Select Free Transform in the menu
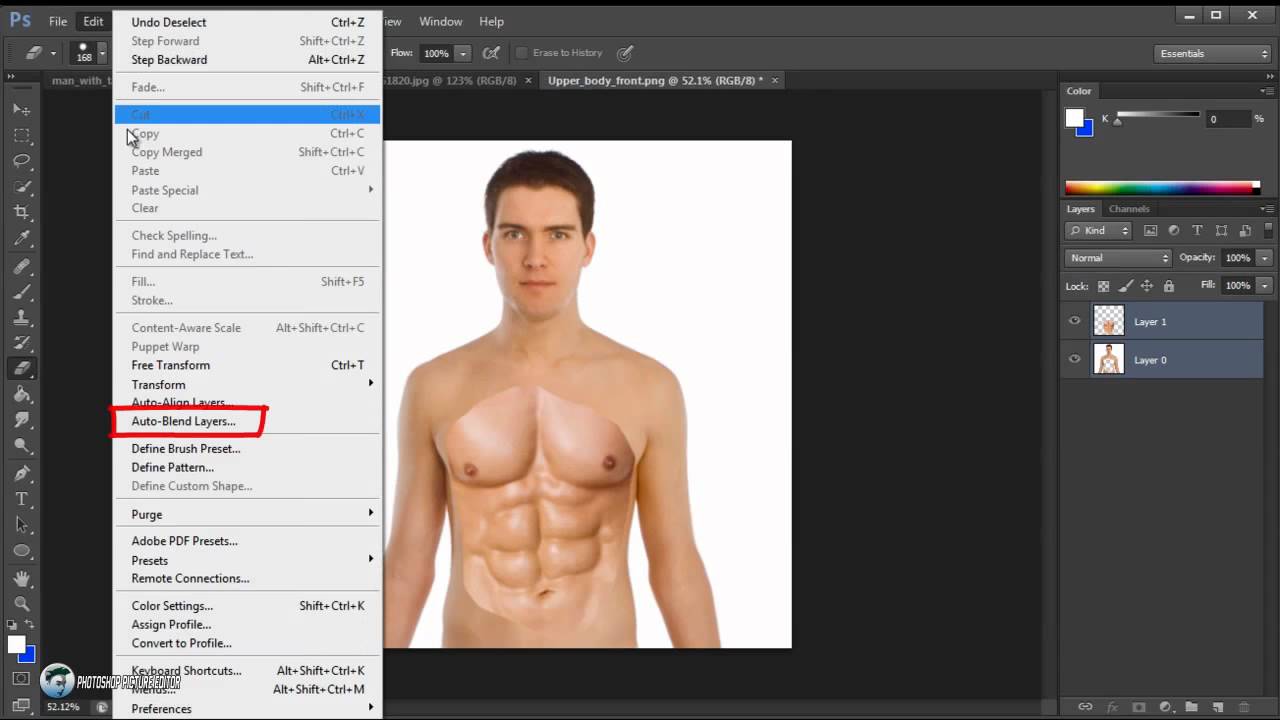 (170, 365)
